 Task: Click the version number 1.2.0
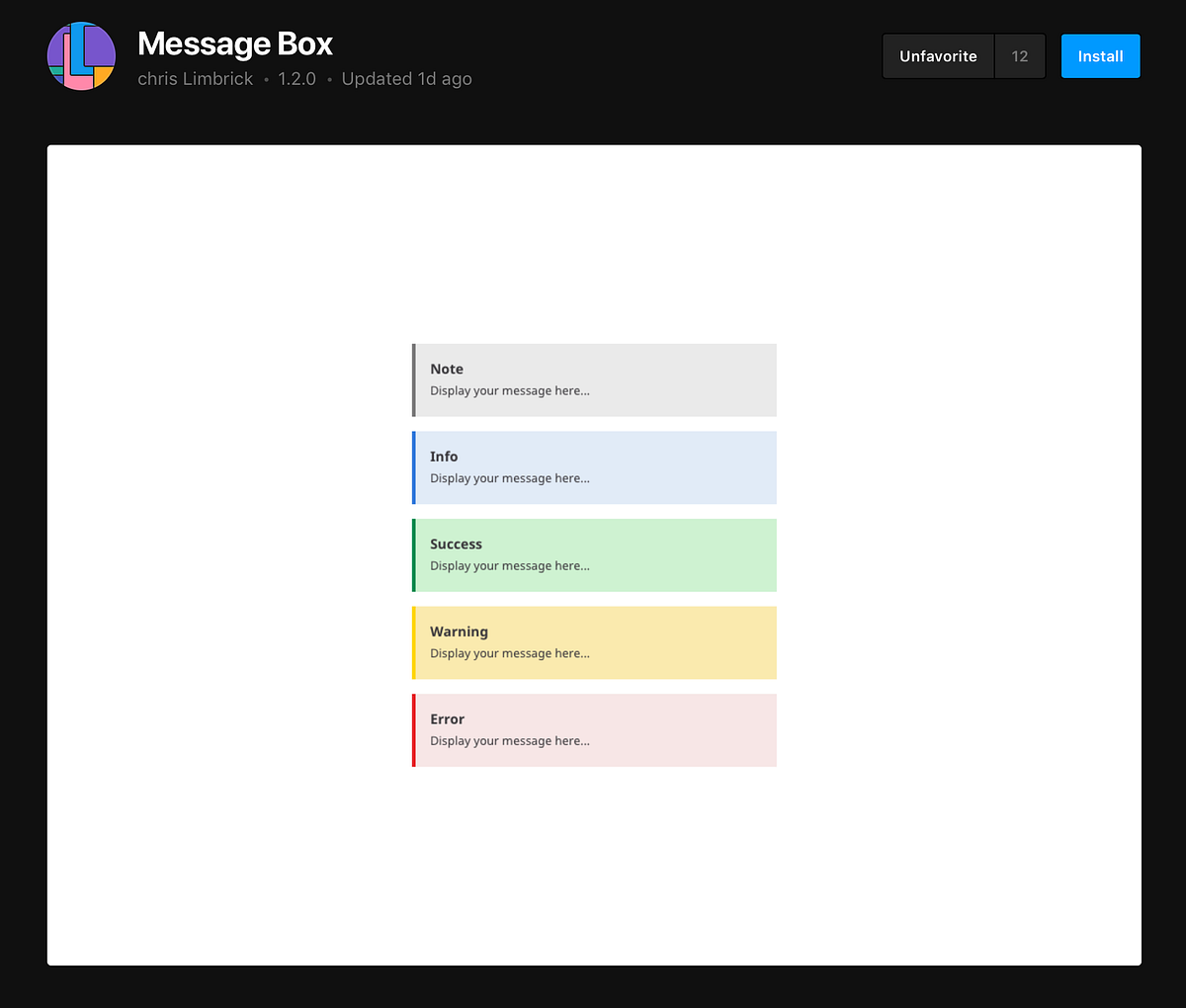tap(296, 78)
